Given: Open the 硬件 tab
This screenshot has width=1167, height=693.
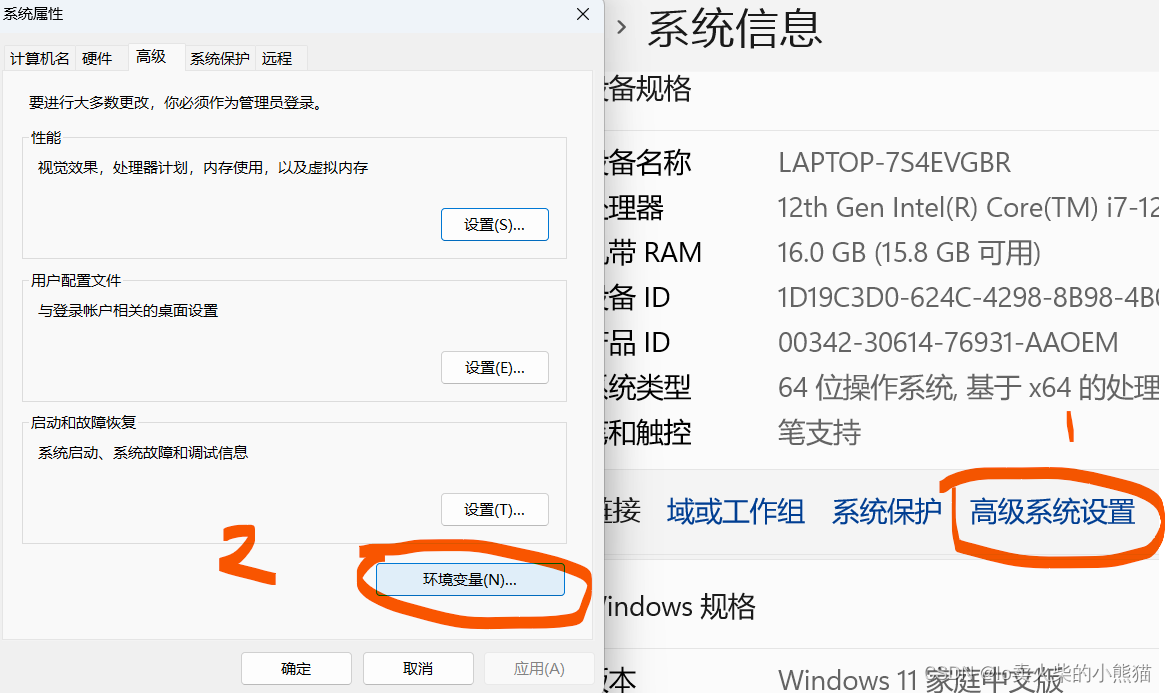Looking at the screenshot, I should [x=97, y=59].
